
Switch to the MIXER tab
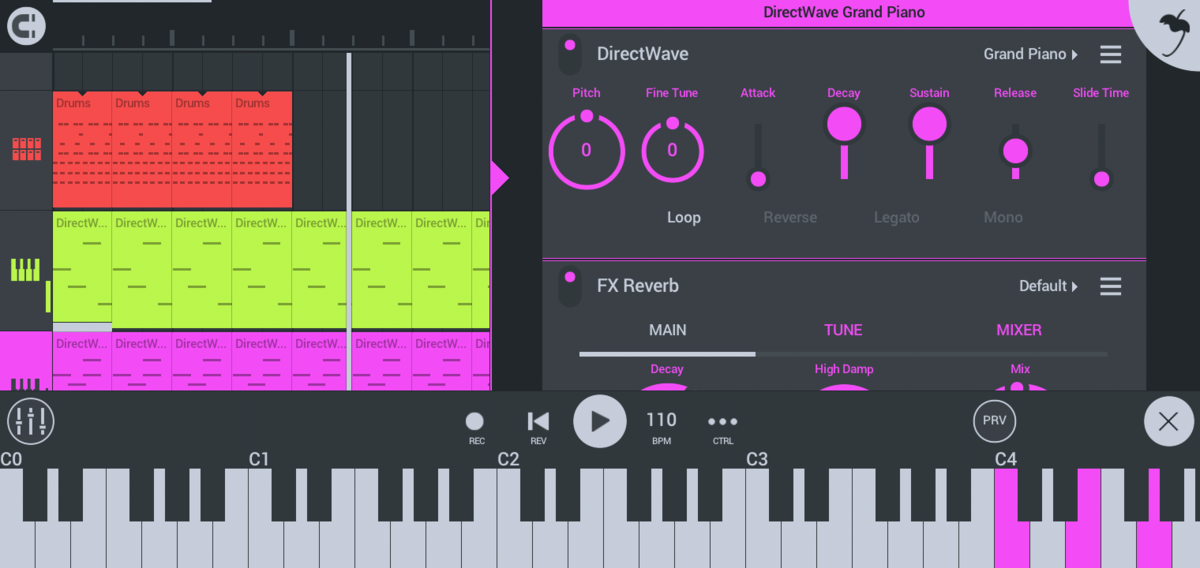1019,330
